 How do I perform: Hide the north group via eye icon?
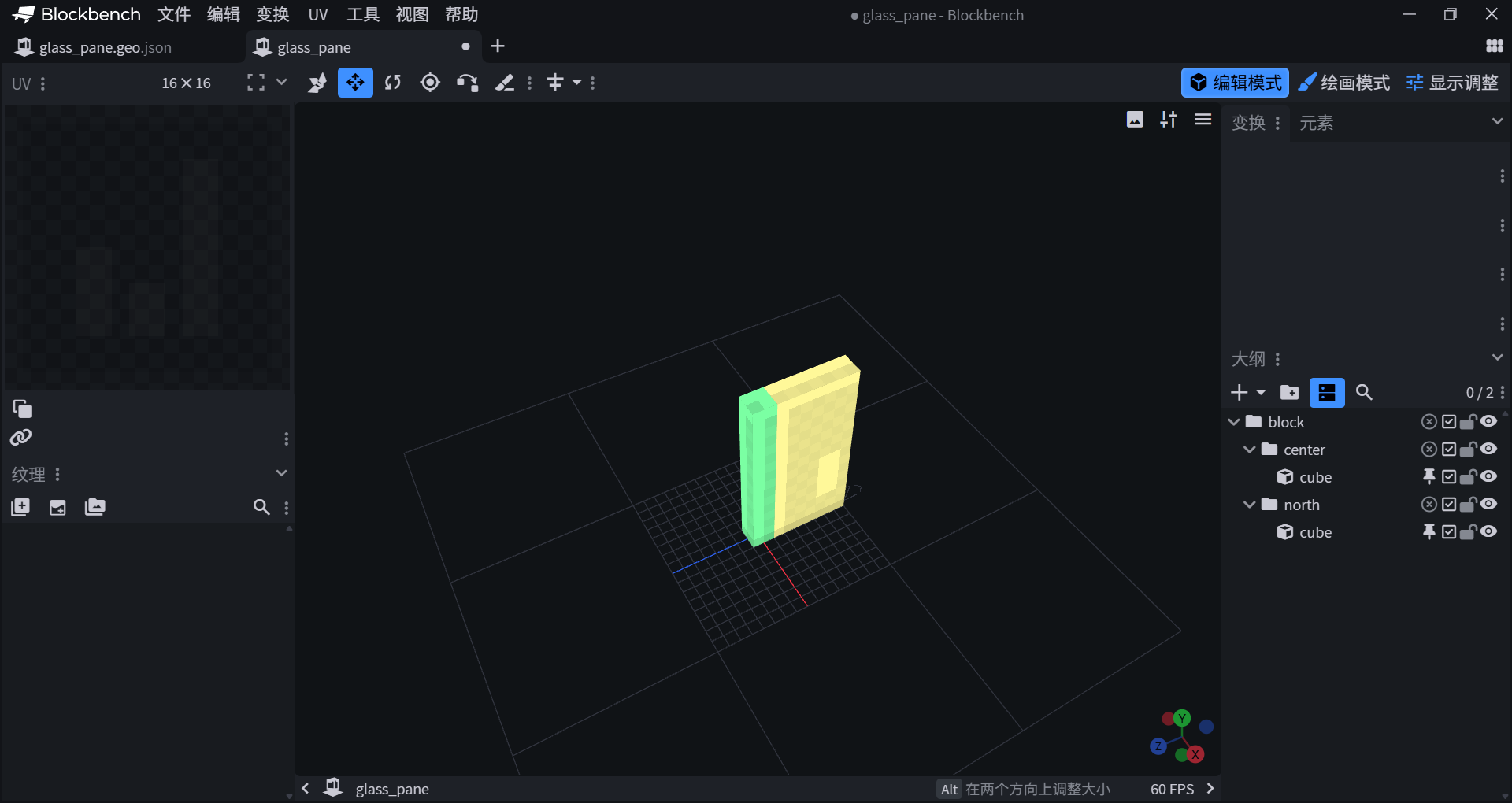click(1488, 505)
